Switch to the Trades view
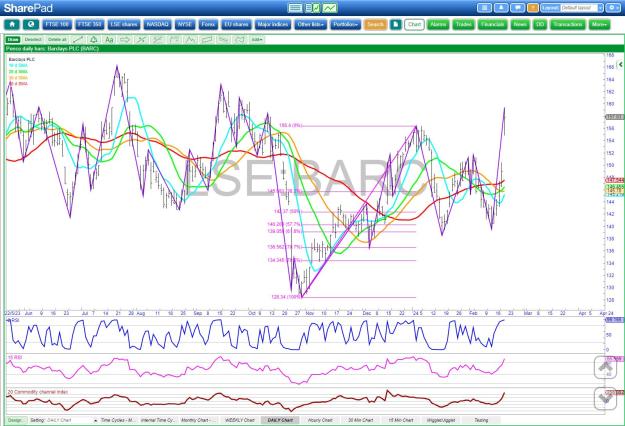Screen dimensions: 625x426 click(464, 24)
